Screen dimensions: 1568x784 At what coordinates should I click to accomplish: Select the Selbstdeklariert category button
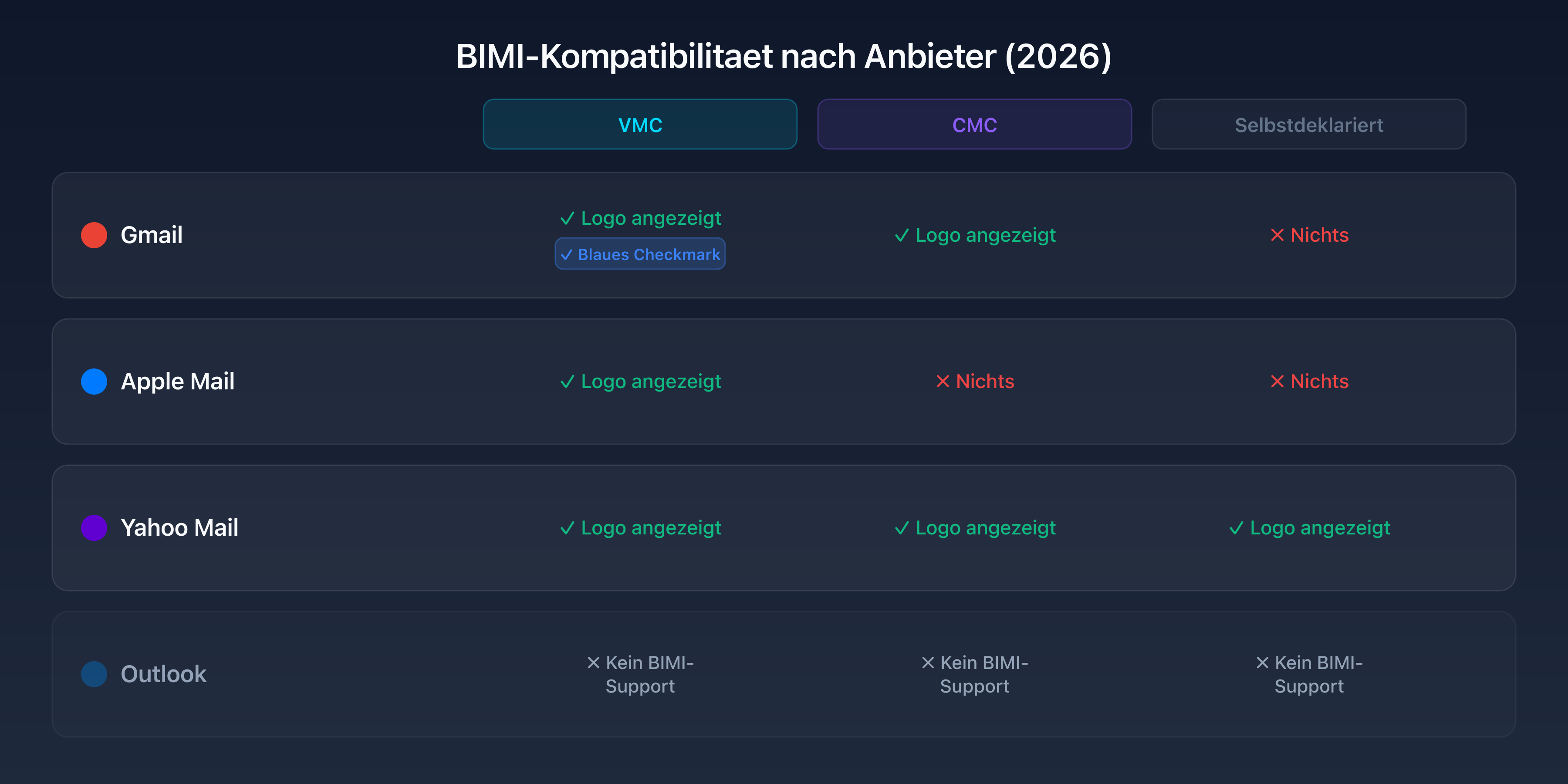[x=1309, y=124]
